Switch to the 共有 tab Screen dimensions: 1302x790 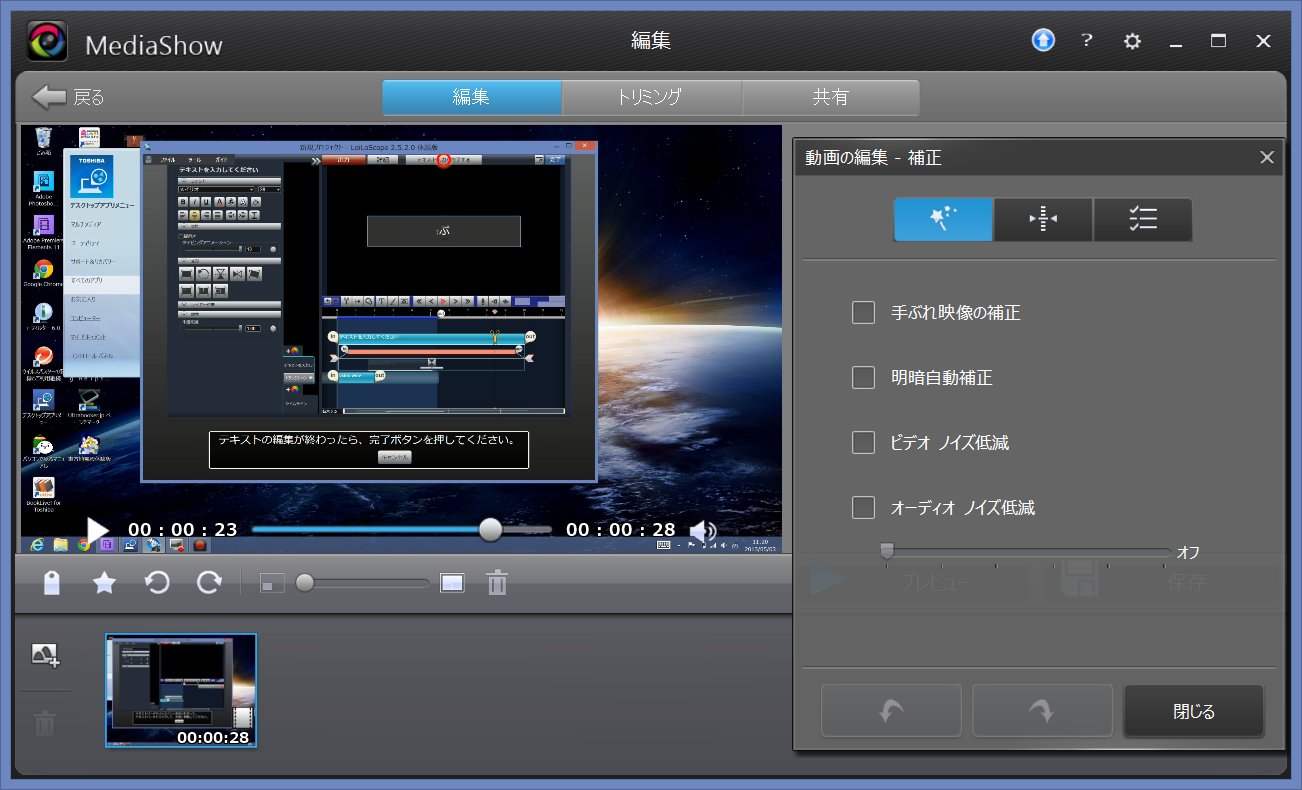[830, 97]
